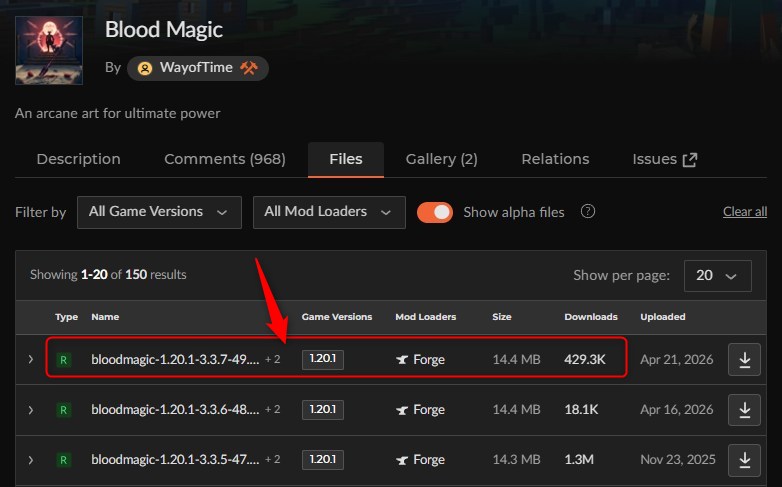The image size is (782, 487).
Task: Click the Clear all filters link
Action: click(745, 212)
